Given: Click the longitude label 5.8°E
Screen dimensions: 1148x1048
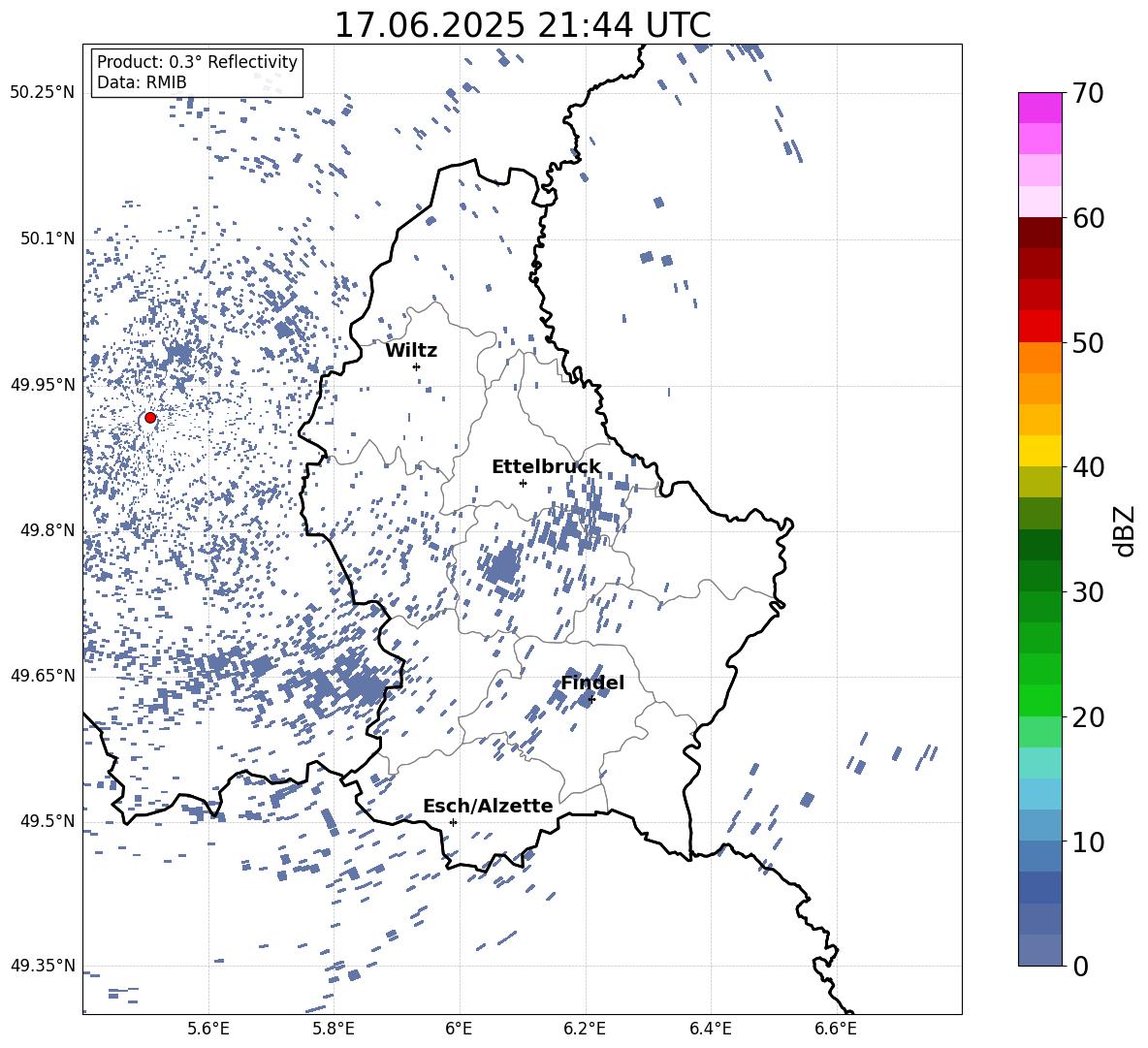Looking at the screenshot, I should 334,1029.
